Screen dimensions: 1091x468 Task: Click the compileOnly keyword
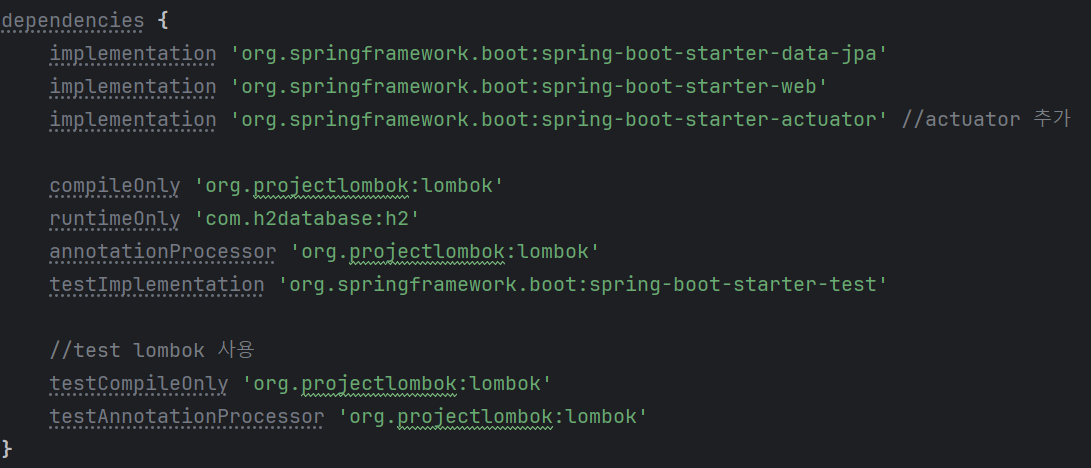[115, 186]
